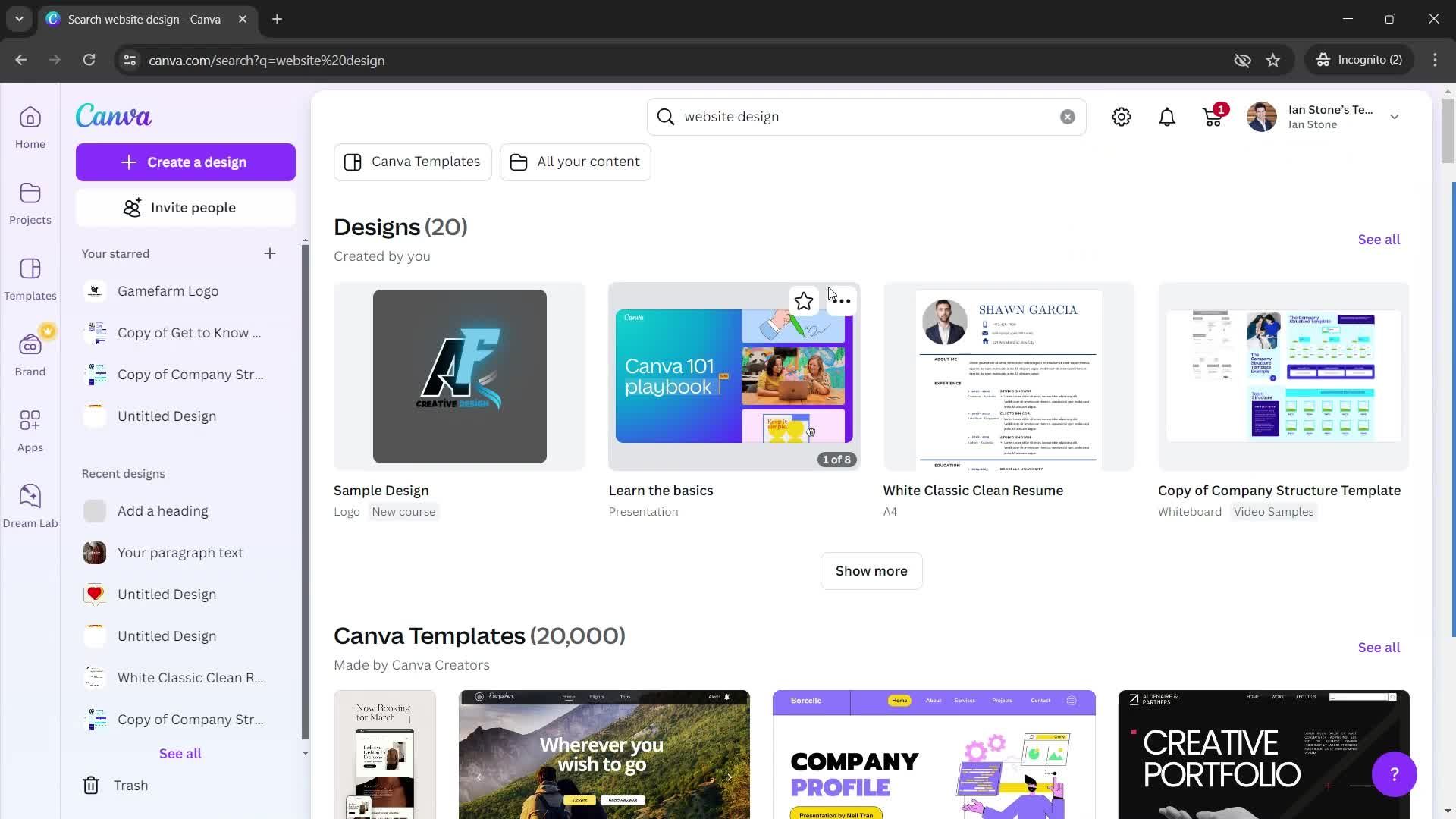Open the Incognito indicator
Viewport: 1456px width, 819px height.
(x=1360, y=60)
